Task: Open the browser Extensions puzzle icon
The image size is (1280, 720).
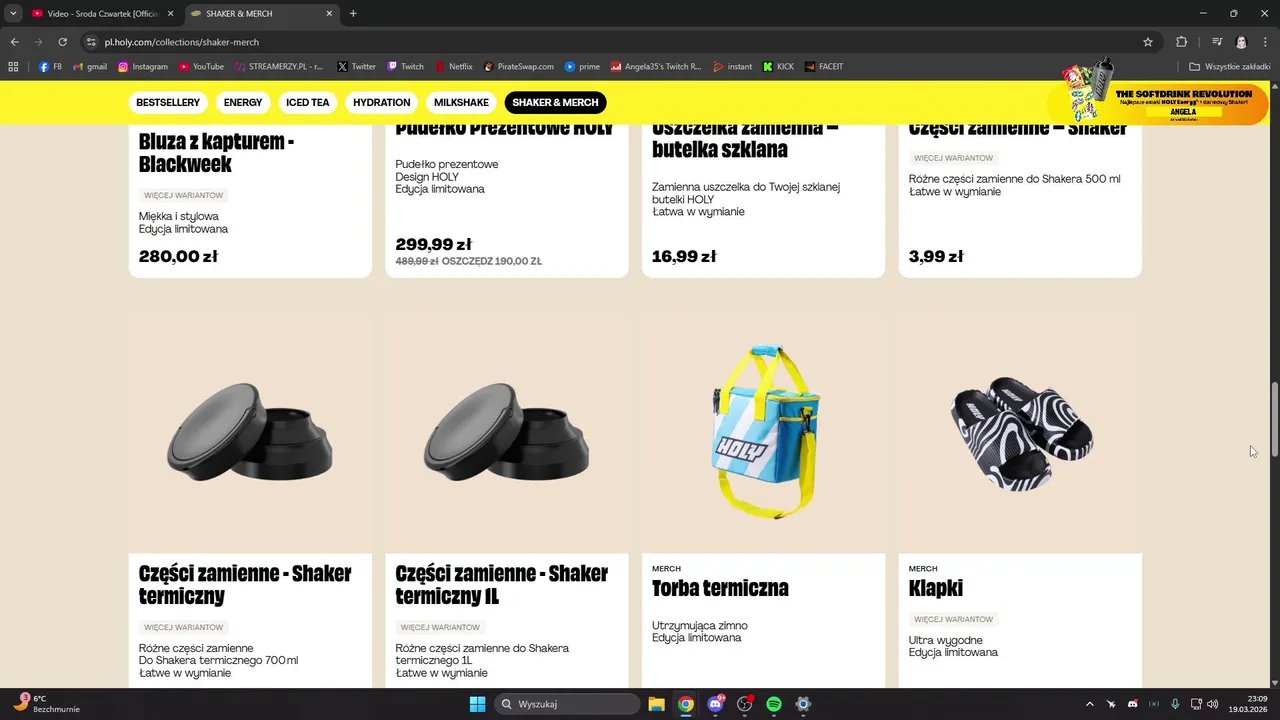Action: (x=1181, y=42)
